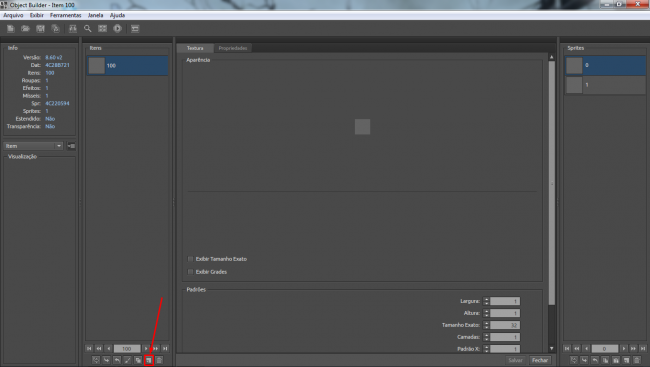
Task: Jump to last item in Items panel
Action: coord(165,349)
